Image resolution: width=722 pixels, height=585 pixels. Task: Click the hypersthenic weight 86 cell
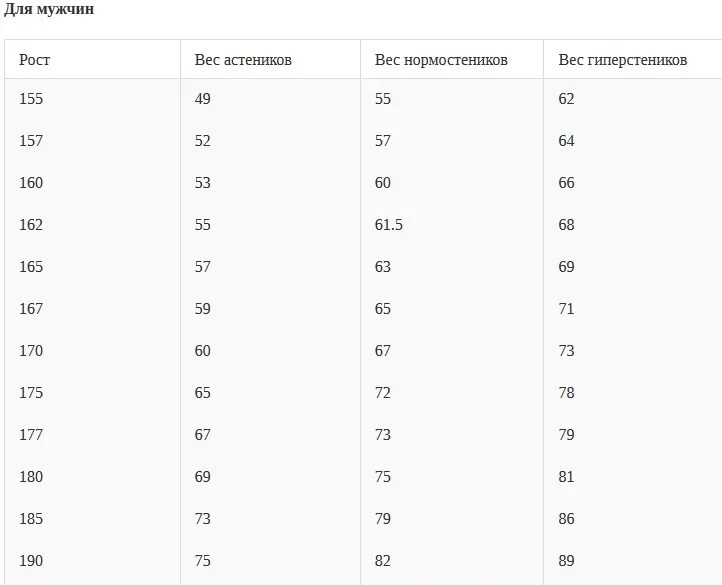coord(566,519)
